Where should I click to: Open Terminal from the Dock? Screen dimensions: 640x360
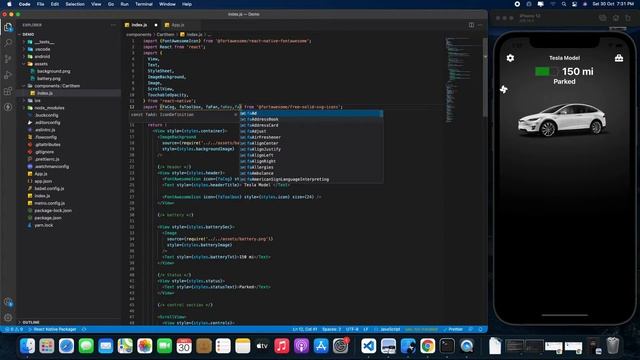tap(447, 346)
